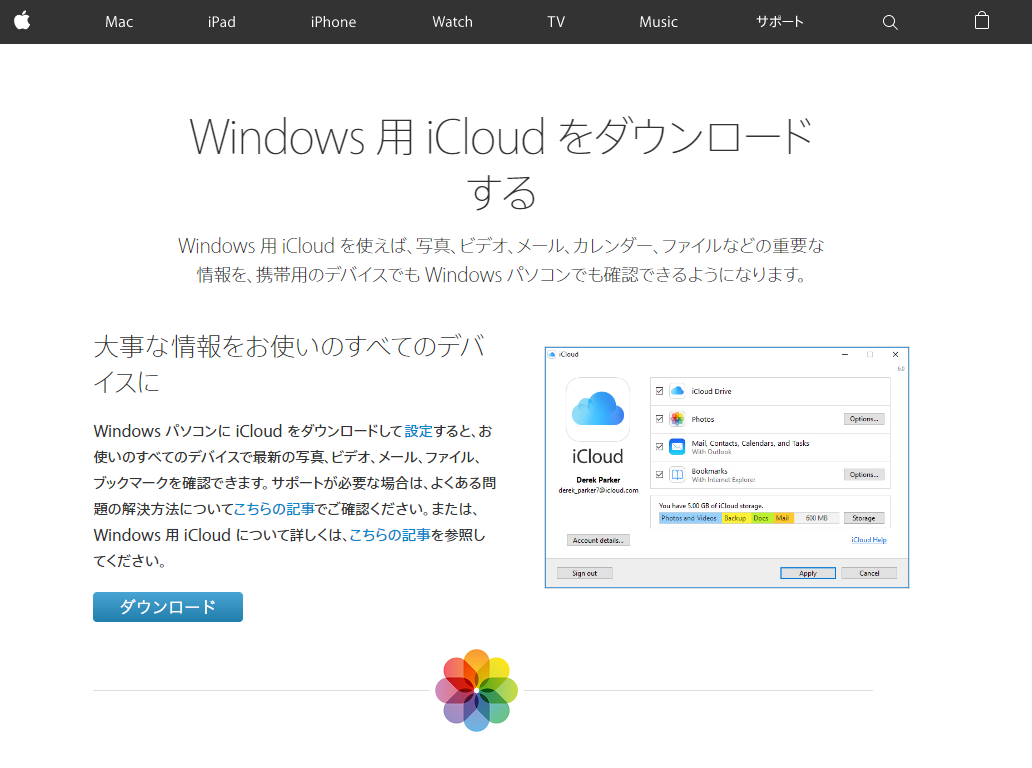Click the 600 MB free storage label
Screen dimensions: 1032x768
[817, 519]
